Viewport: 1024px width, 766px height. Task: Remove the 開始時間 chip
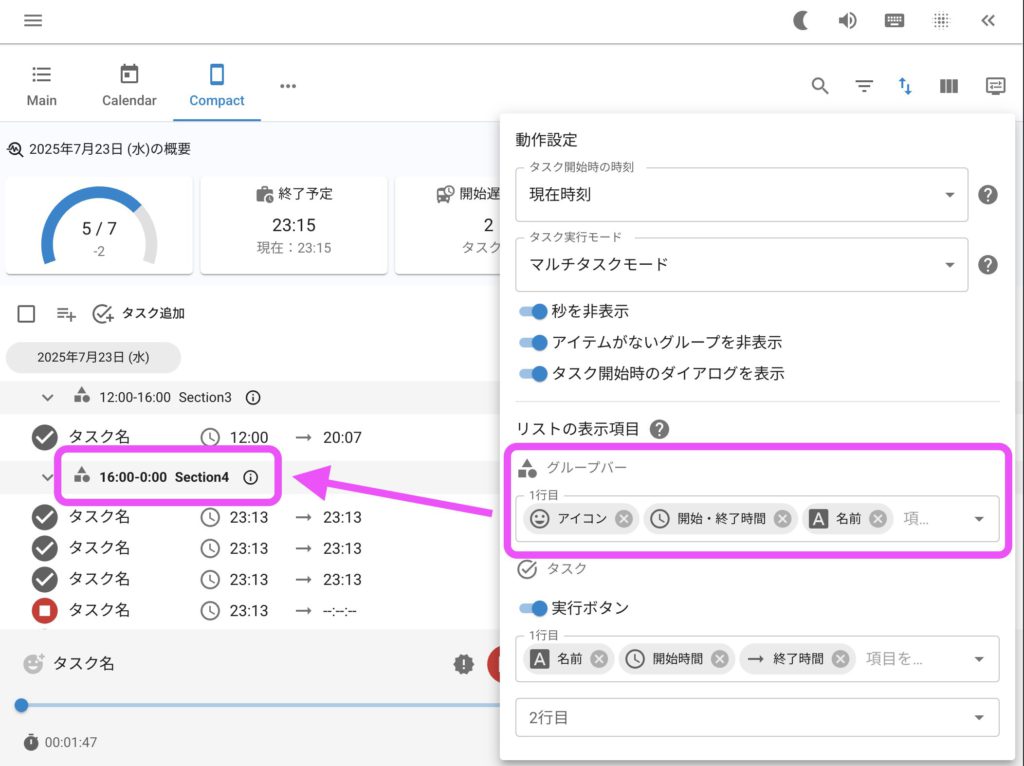pyautogui.click(x=720, y=659)
